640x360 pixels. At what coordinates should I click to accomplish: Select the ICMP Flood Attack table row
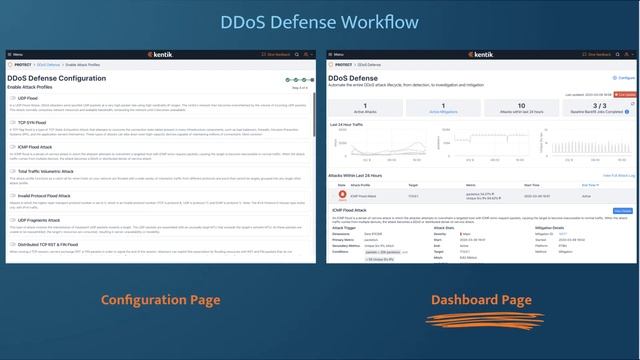tap(482, 196)
